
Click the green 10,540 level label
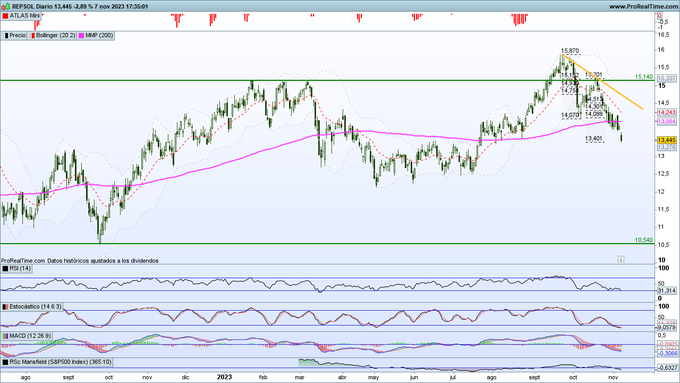644,240
